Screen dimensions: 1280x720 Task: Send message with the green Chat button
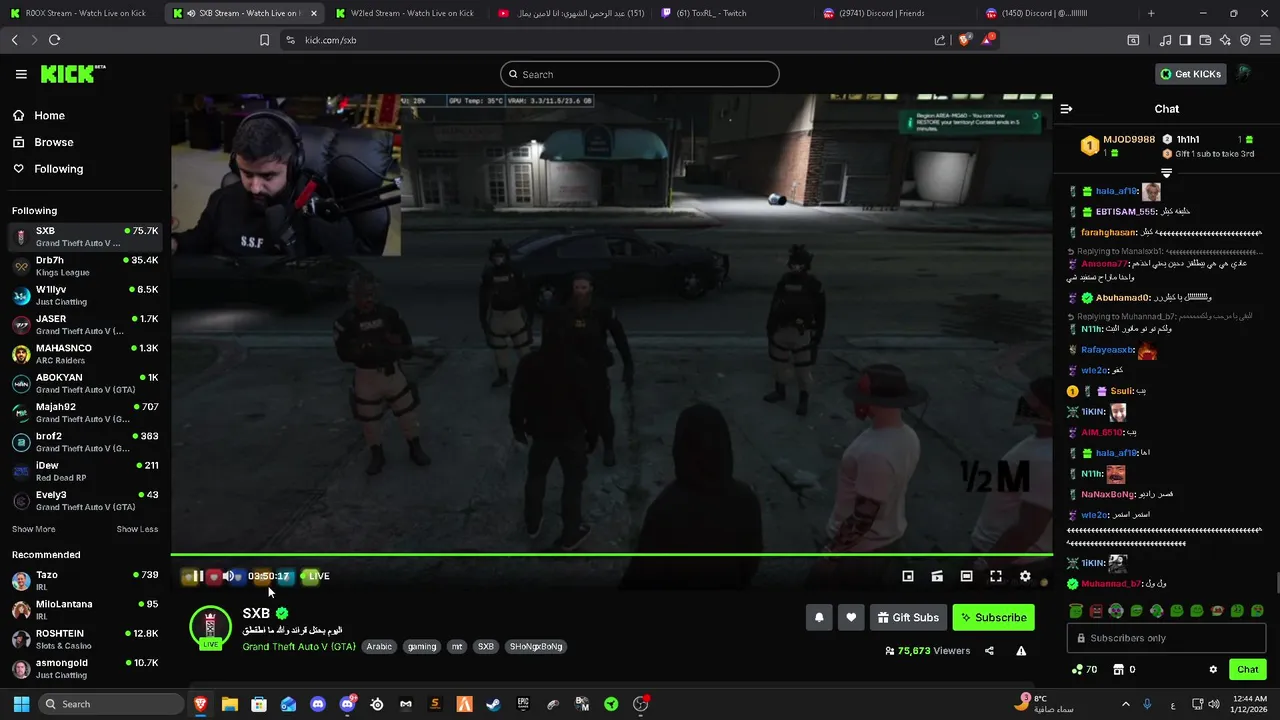[x=1247, y=670]
